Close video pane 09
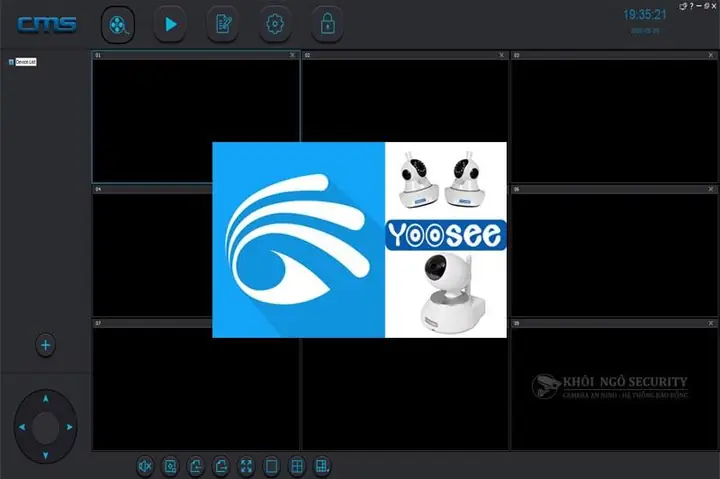 711,323
